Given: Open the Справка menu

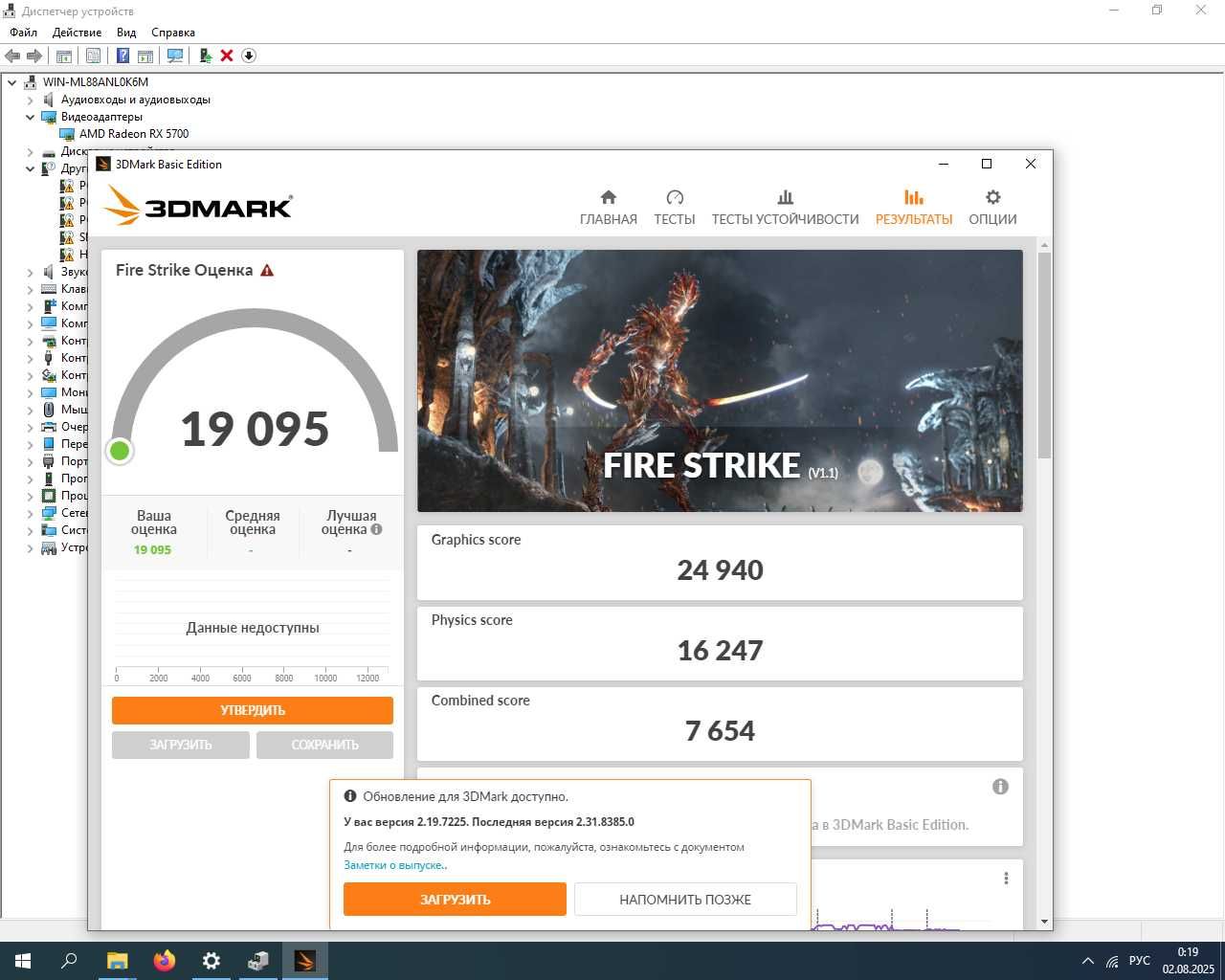Looking at the screenshot, I should (173, 33).
